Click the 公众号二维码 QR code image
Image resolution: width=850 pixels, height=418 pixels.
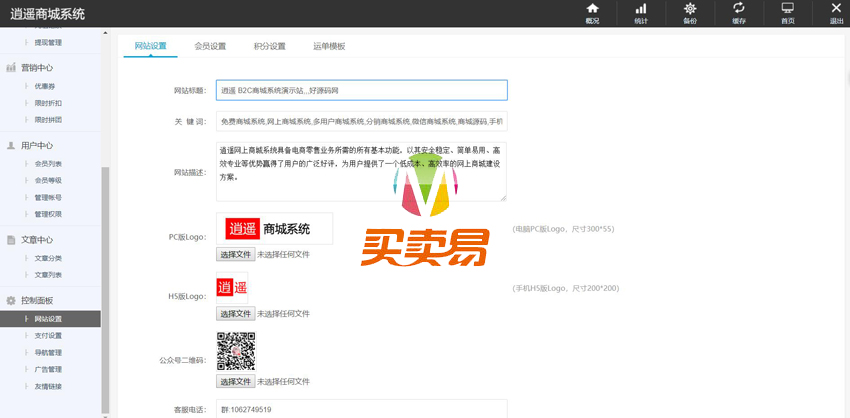pyautogui.click(x=236, y=352)
